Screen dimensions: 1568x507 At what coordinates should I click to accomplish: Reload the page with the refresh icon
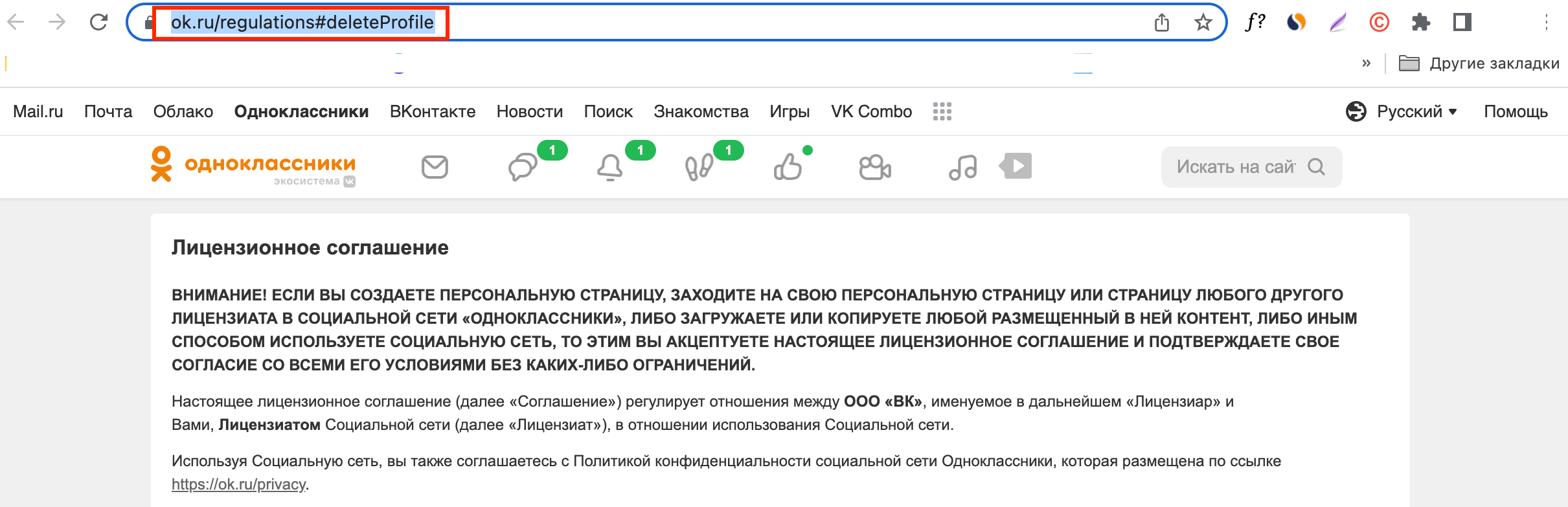tap(98, 22)
